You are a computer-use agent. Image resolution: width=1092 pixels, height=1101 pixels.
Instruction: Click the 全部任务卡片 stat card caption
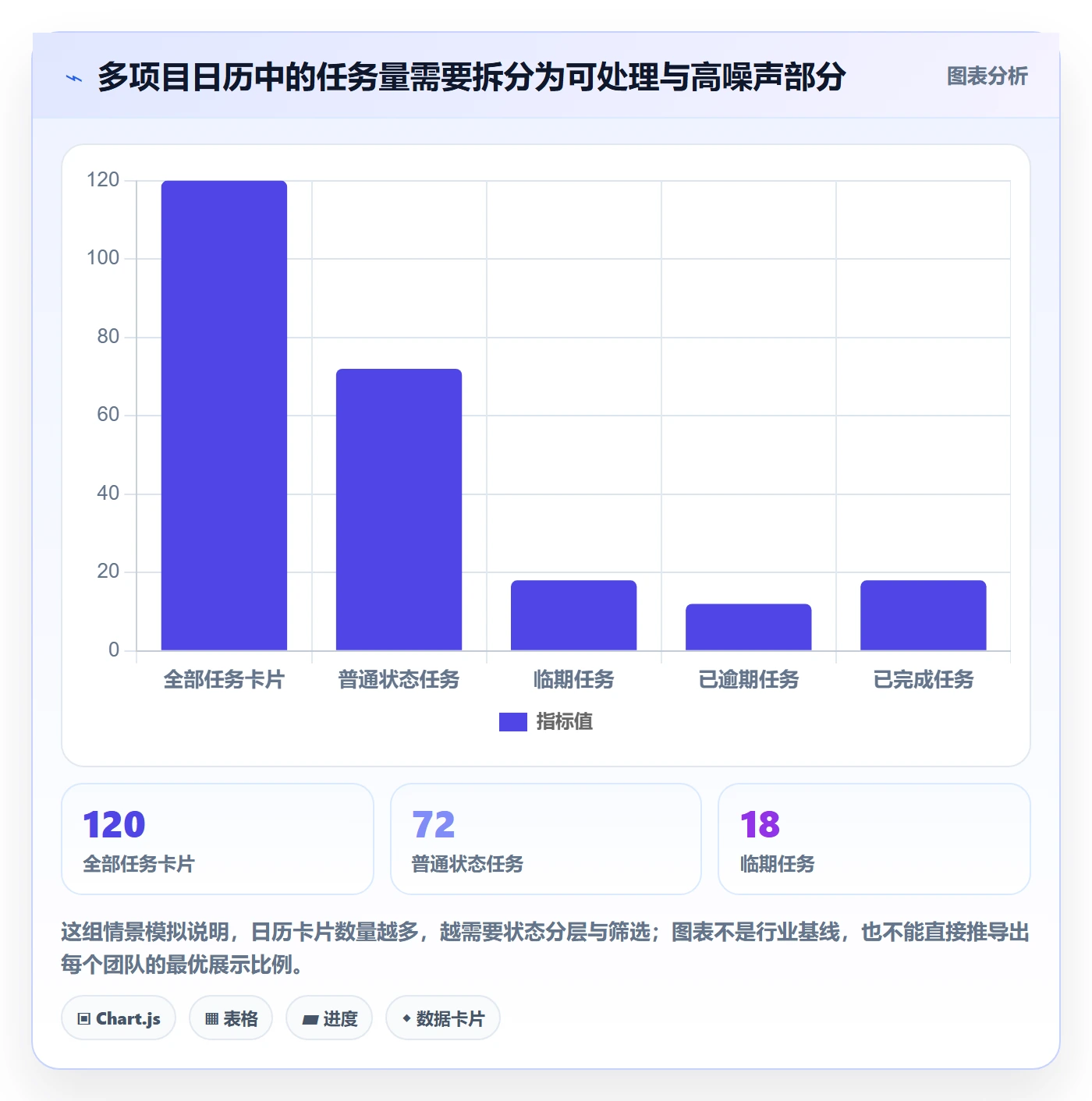[139, 864]
